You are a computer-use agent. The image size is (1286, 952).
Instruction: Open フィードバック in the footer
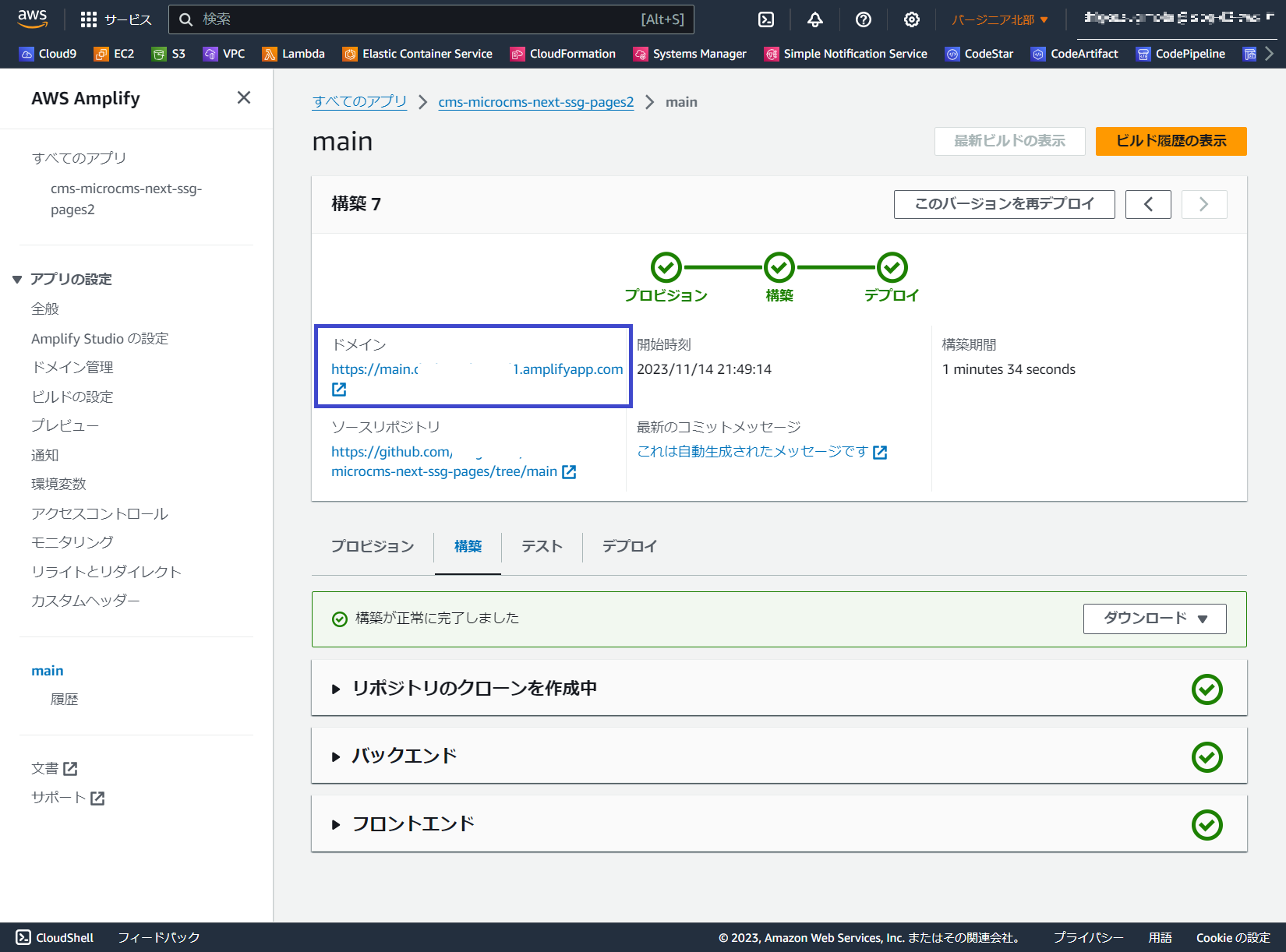point(158,938)
